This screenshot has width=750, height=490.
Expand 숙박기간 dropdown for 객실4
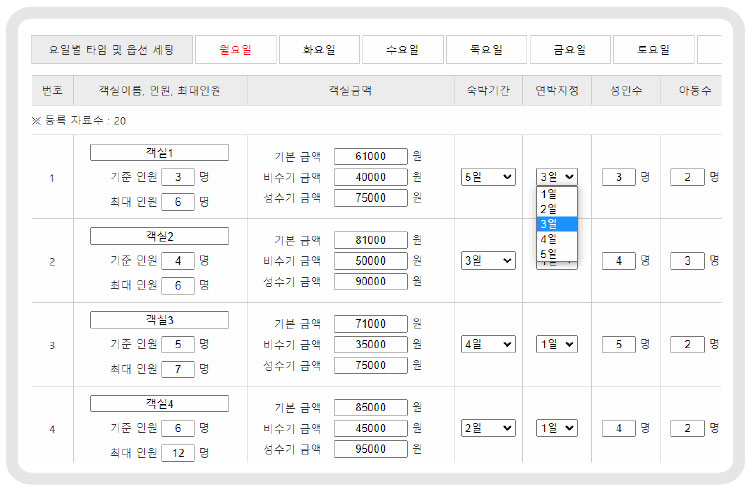tap(488, 428)
